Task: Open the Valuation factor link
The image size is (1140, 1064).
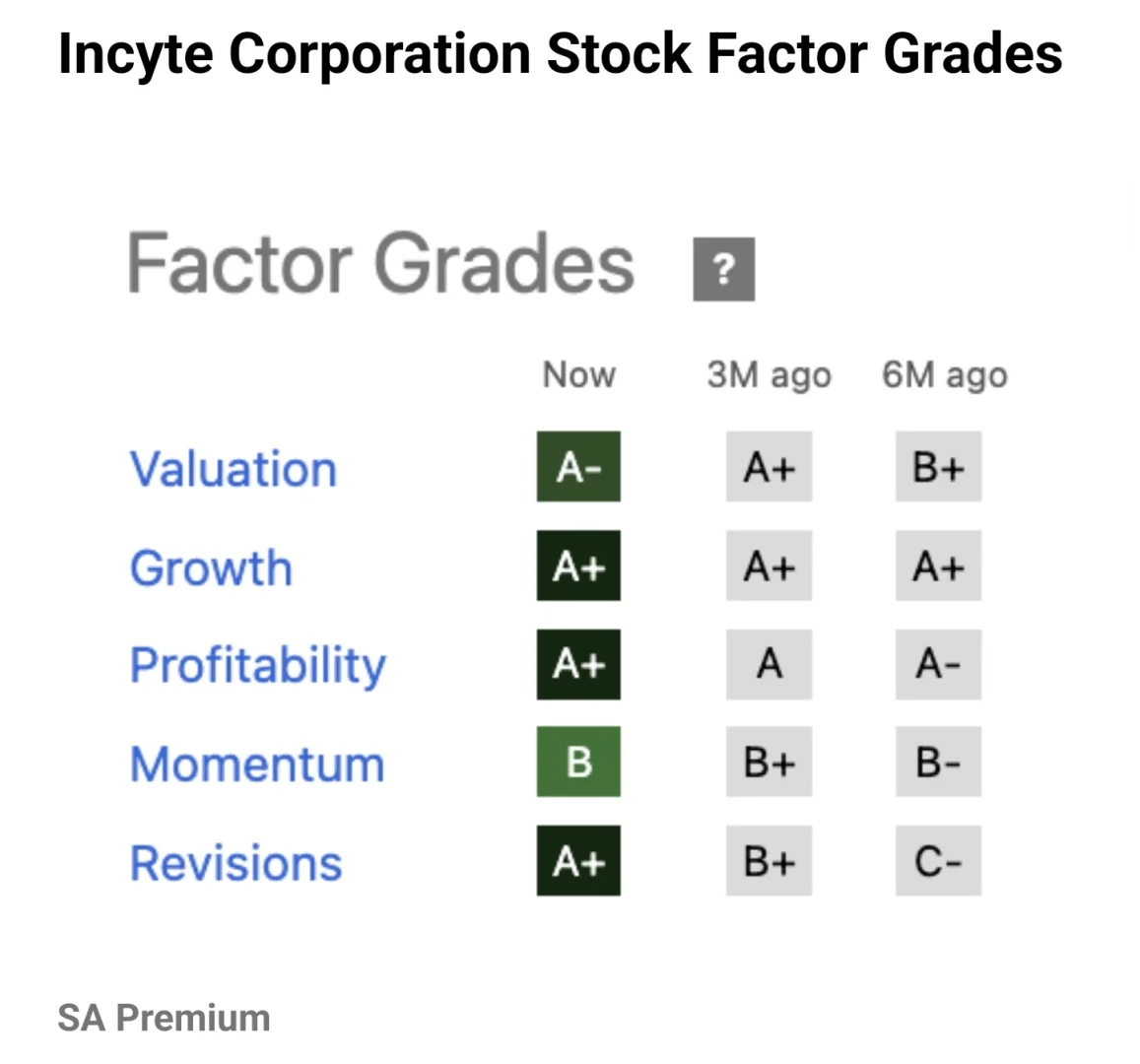Action: pos(234,469)
